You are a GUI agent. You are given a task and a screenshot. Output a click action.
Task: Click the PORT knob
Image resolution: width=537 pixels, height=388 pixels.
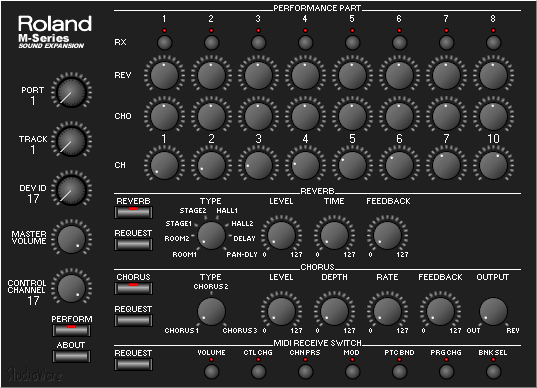71,92
